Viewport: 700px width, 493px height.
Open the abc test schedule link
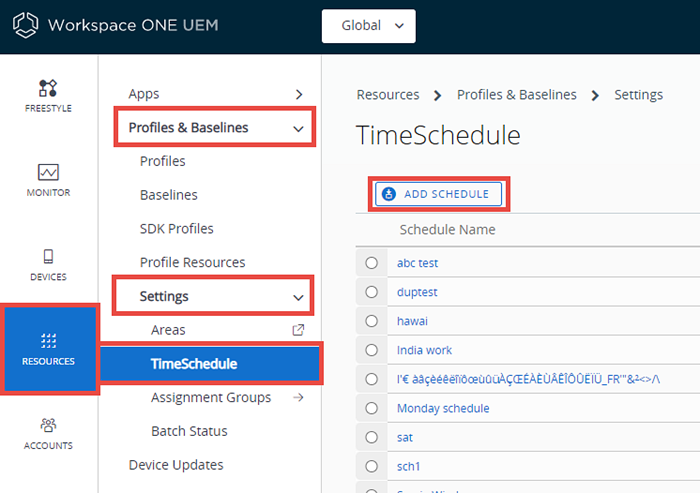417,263
